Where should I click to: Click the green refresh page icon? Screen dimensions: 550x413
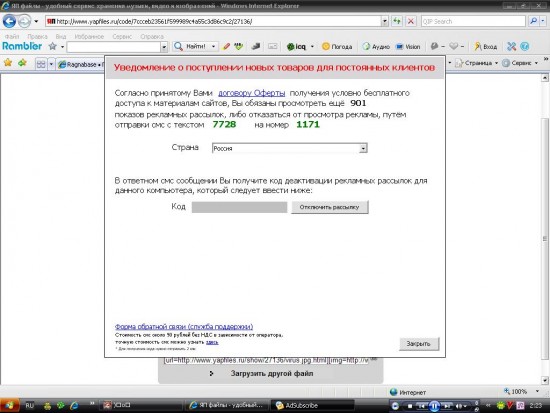(x=397, y=21)
